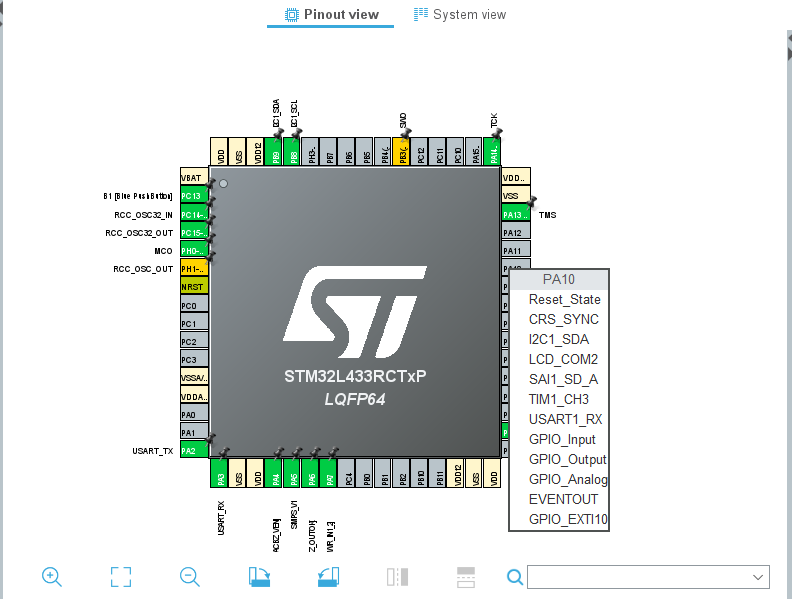Image resolution: width=792 pixels, height=599 pixels.
Task: Click the B1 Blue PushButton label
Action: tap(137, 196)
